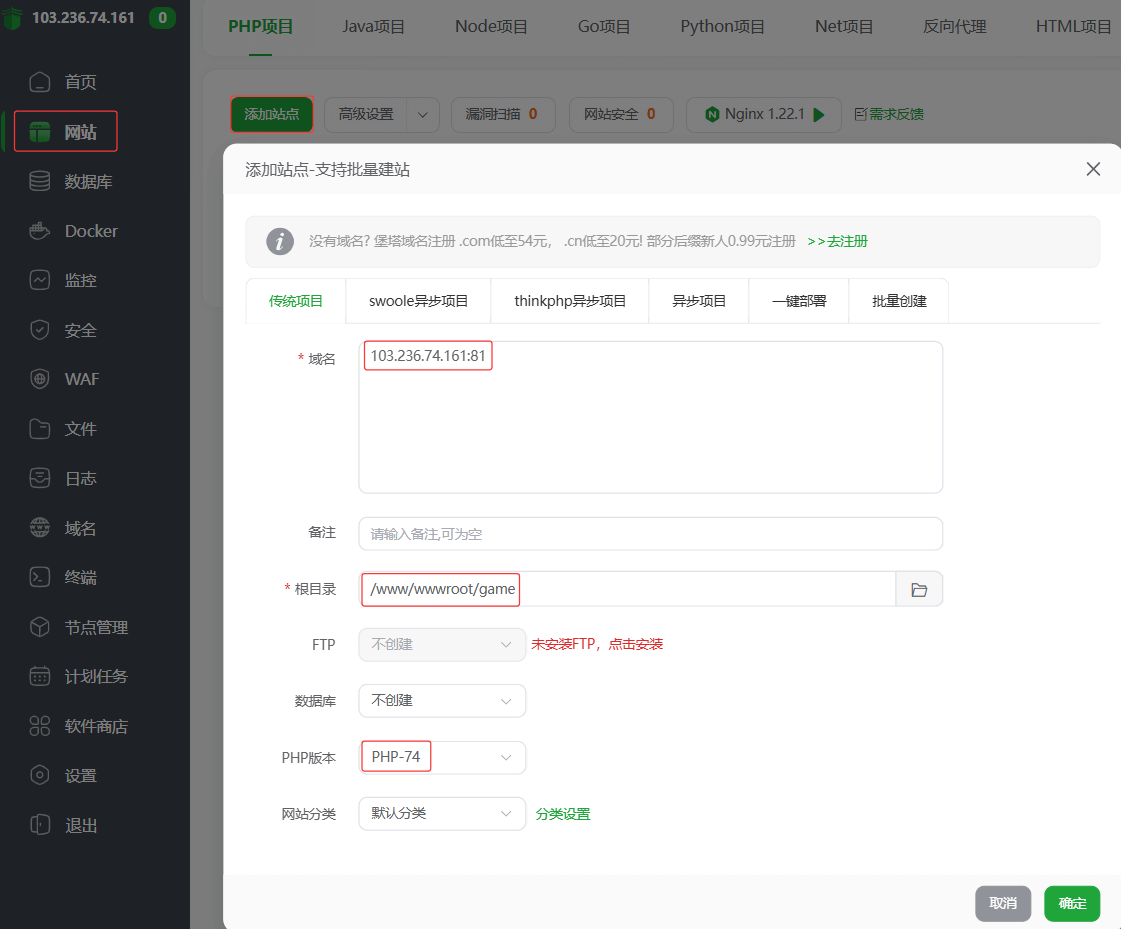Click the Scheduled Tasks (计划任务) calendar icon
1121x929 pixels.
[40, 676]
